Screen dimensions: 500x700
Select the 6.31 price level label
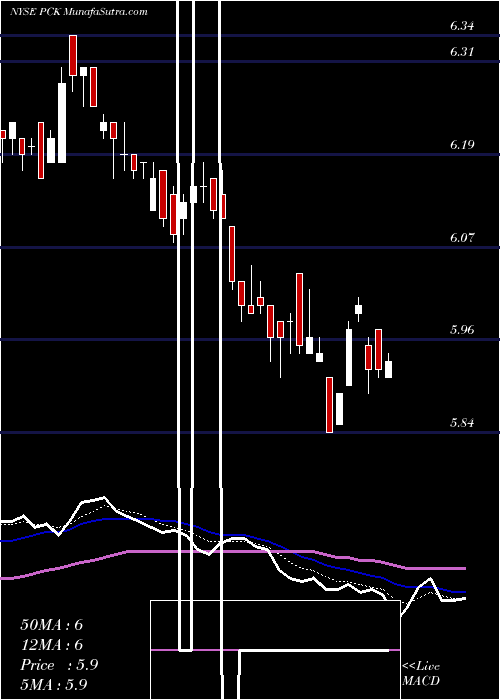click(x=462, y=52)
